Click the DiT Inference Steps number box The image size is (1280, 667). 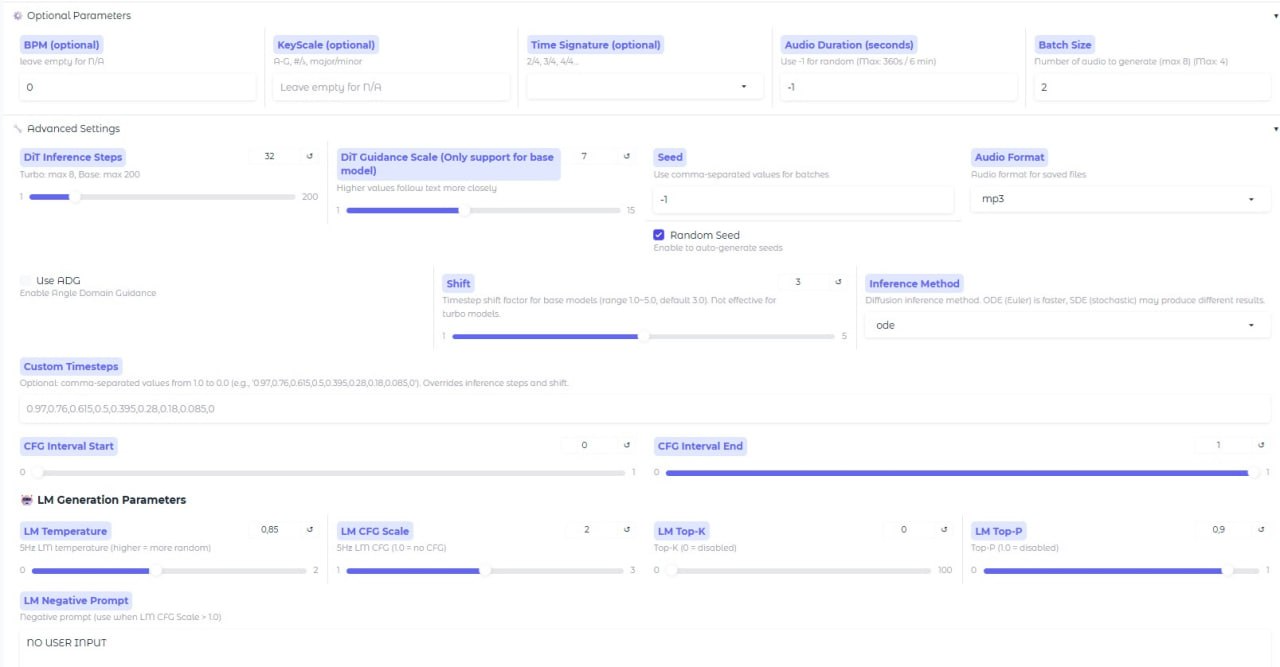pos(274,156)
